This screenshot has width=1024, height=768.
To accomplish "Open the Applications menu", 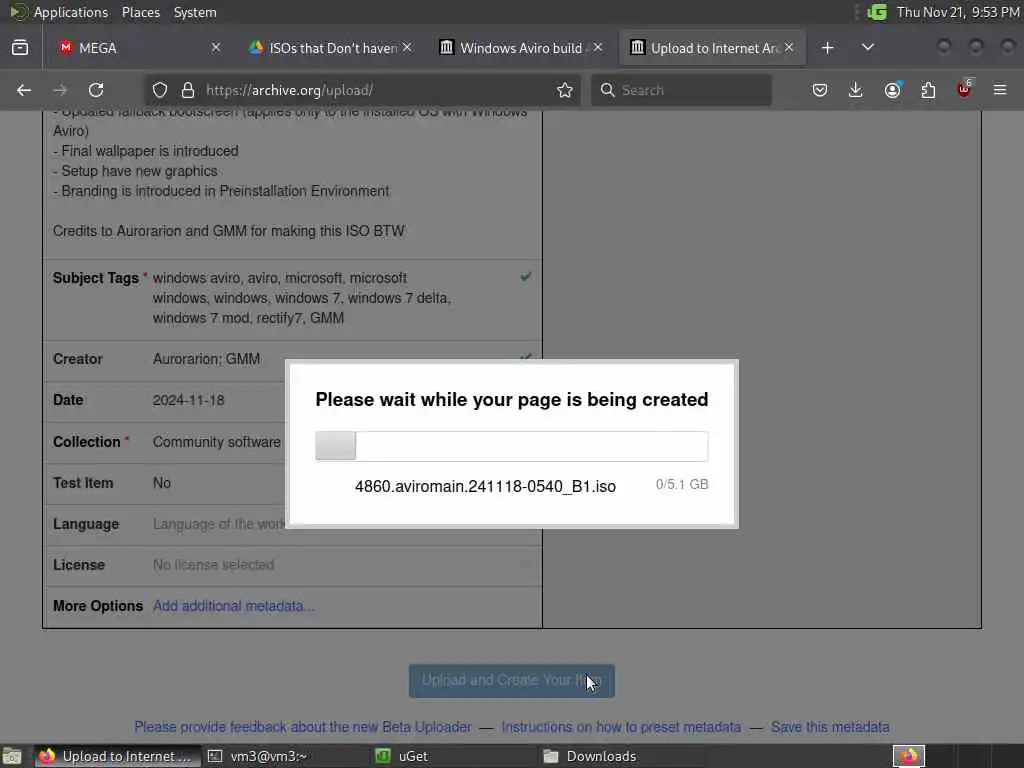I will (71, 12).
